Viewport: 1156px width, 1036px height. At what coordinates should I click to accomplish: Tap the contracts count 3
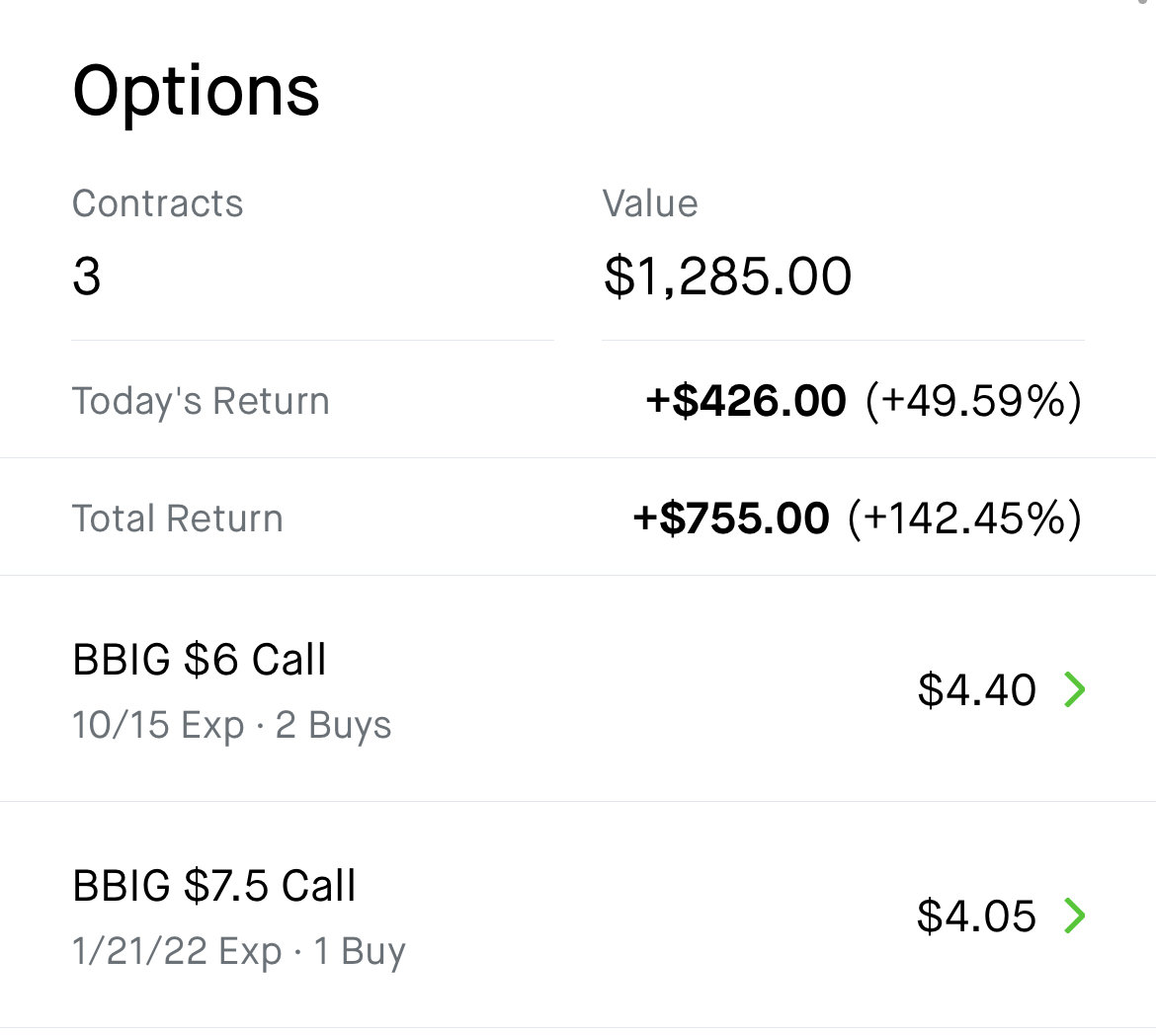(87, 277)
